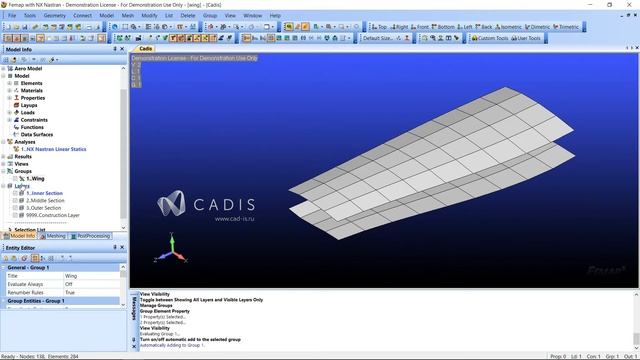Image resolution: width=640 pixels, height=360 pixels.
Task: Expand the Properties tree node
Action: [x=9, y=98]
